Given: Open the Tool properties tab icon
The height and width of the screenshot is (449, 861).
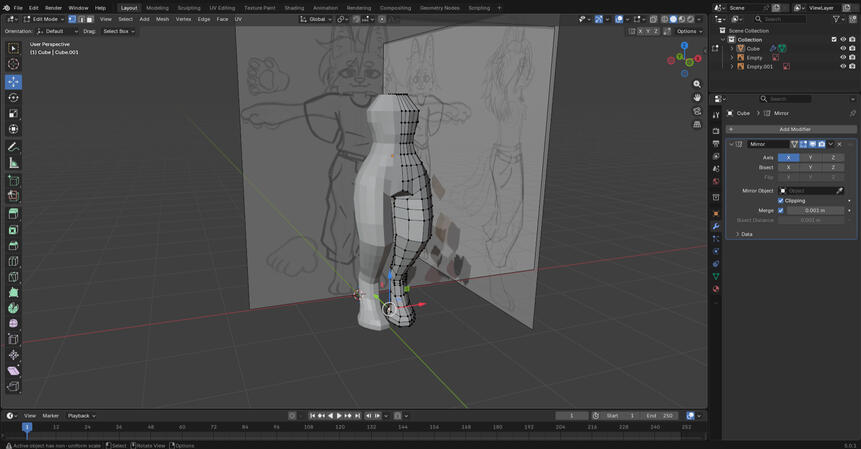Looking at the screenshot, I should (715, 115).
